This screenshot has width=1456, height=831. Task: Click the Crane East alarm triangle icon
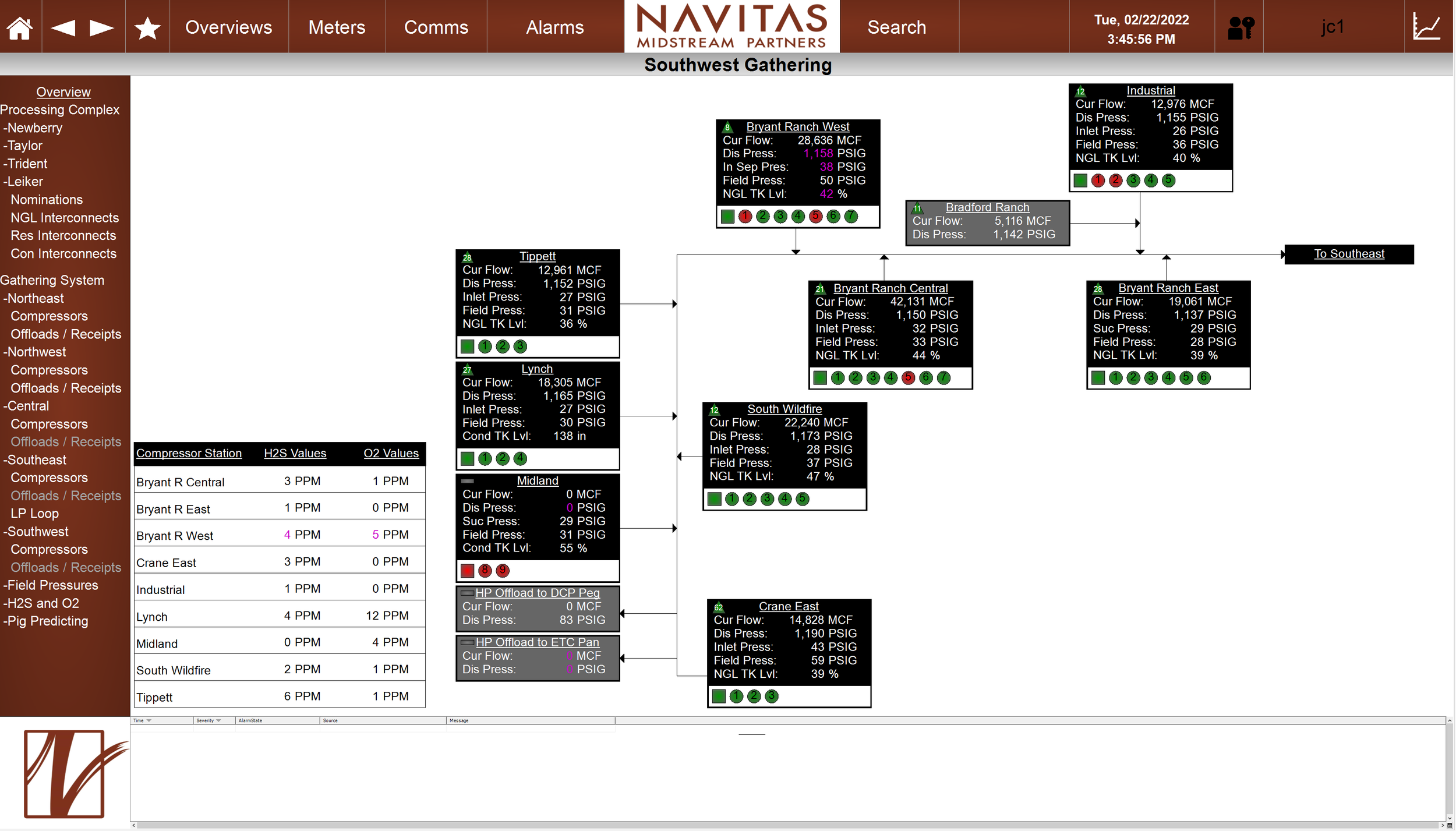pyautogui.click(x=719, y=607)
